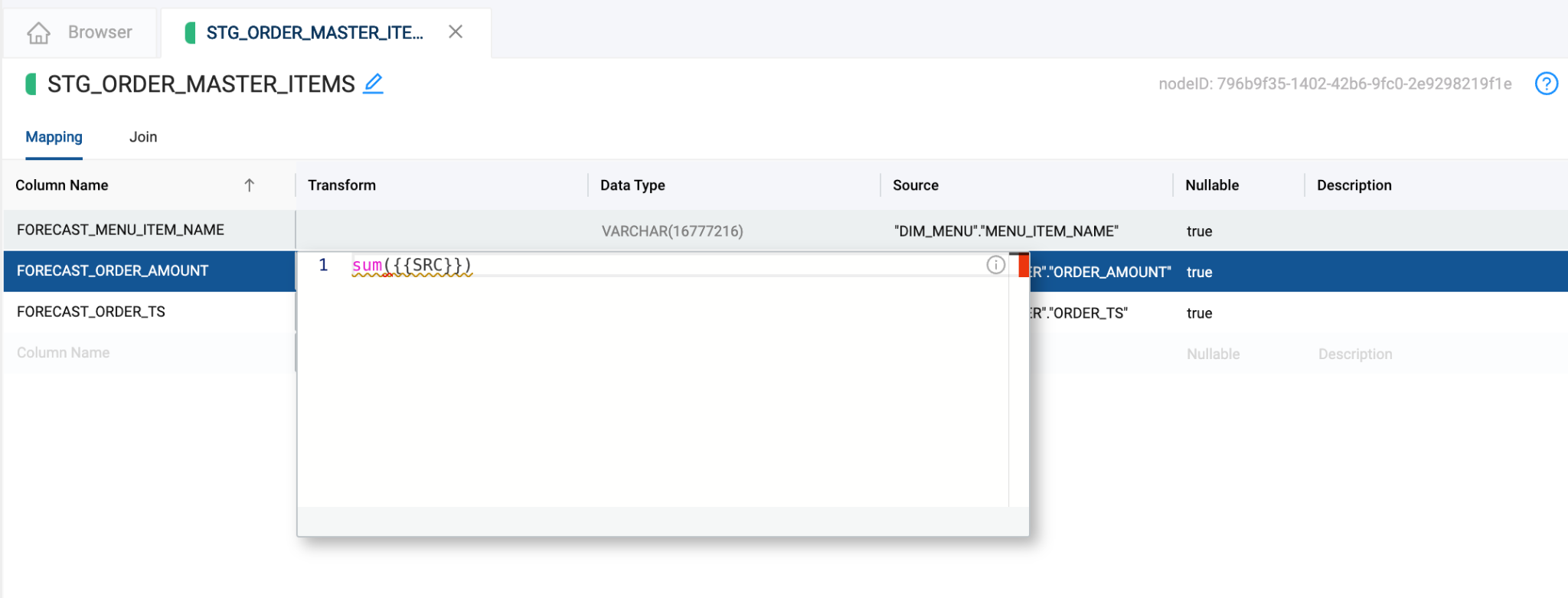This screenshot has height=598, width=1568.
Task: Open the Mapping tab
Action: coord(54,137)
